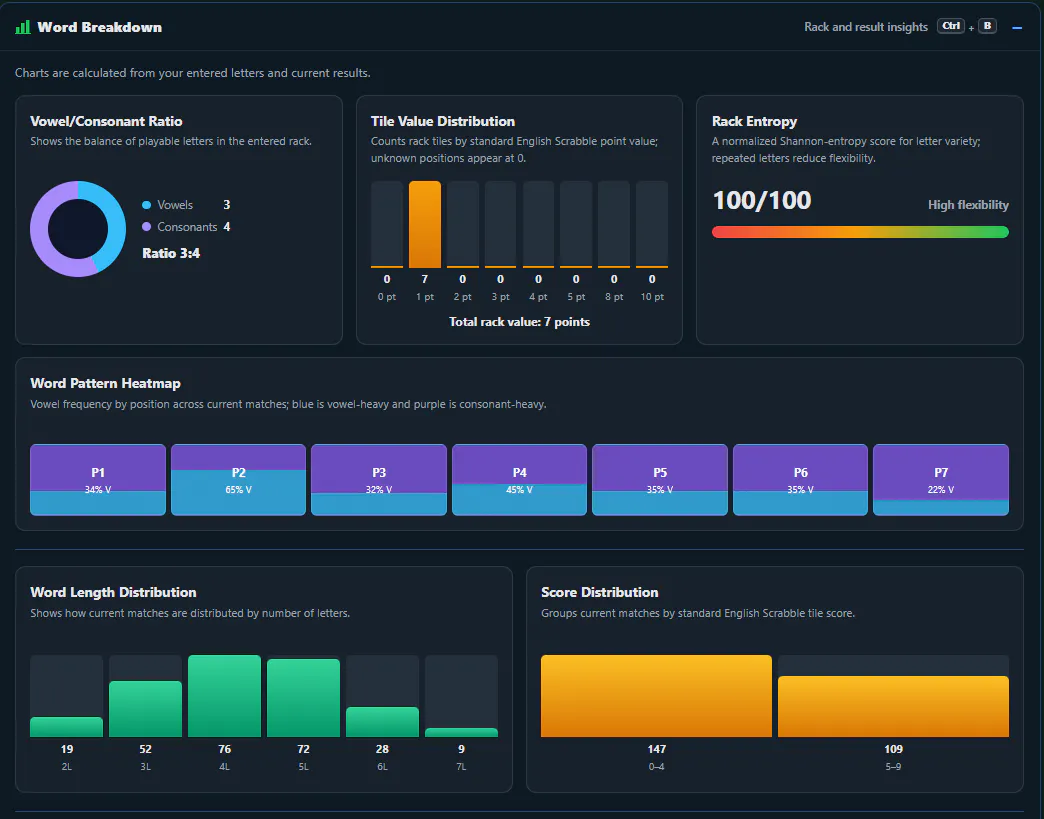Click the Word Breakdown heading
Image resolution: width=1044 pixels, height=819 pixels.
[x=99, y=27]
